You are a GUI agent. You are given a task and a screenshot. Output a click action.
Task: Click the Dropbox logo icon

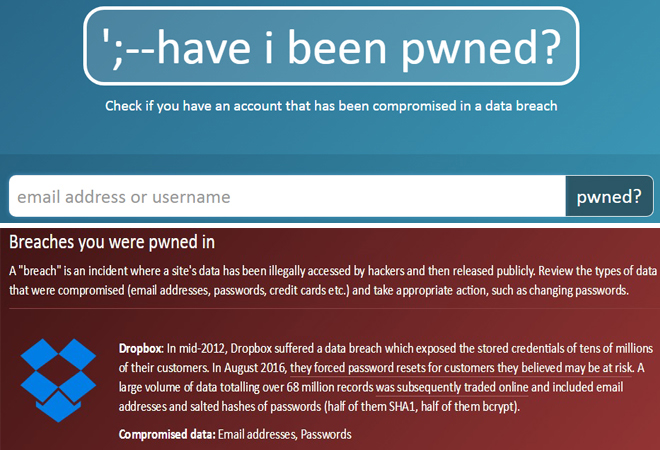pyautogui.click(x=58, y=380)
